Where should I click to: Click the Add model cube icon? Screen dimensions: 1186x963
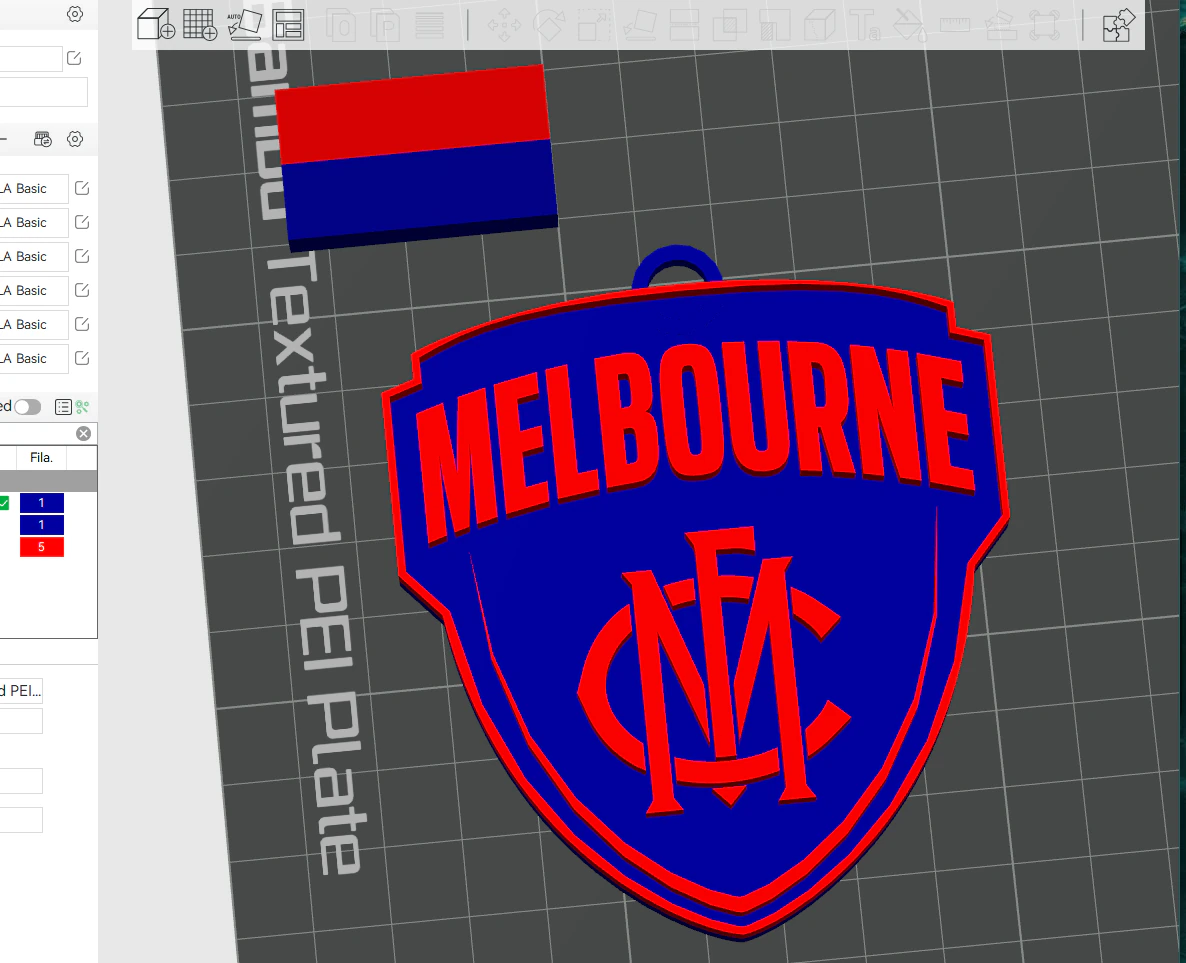156,24
